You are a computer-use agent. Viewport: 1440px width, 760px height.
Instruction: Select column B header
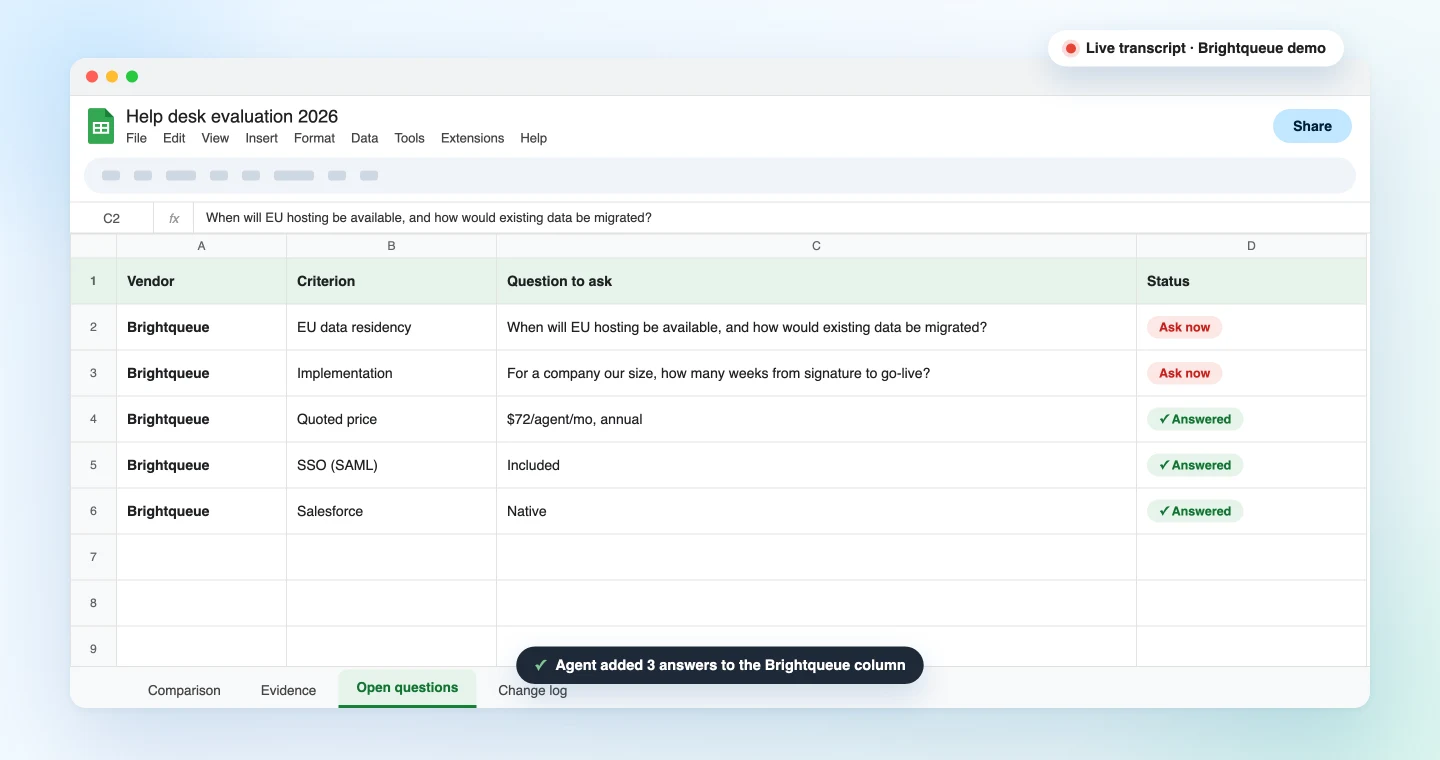pyautogui.click(x=391, y=246)
